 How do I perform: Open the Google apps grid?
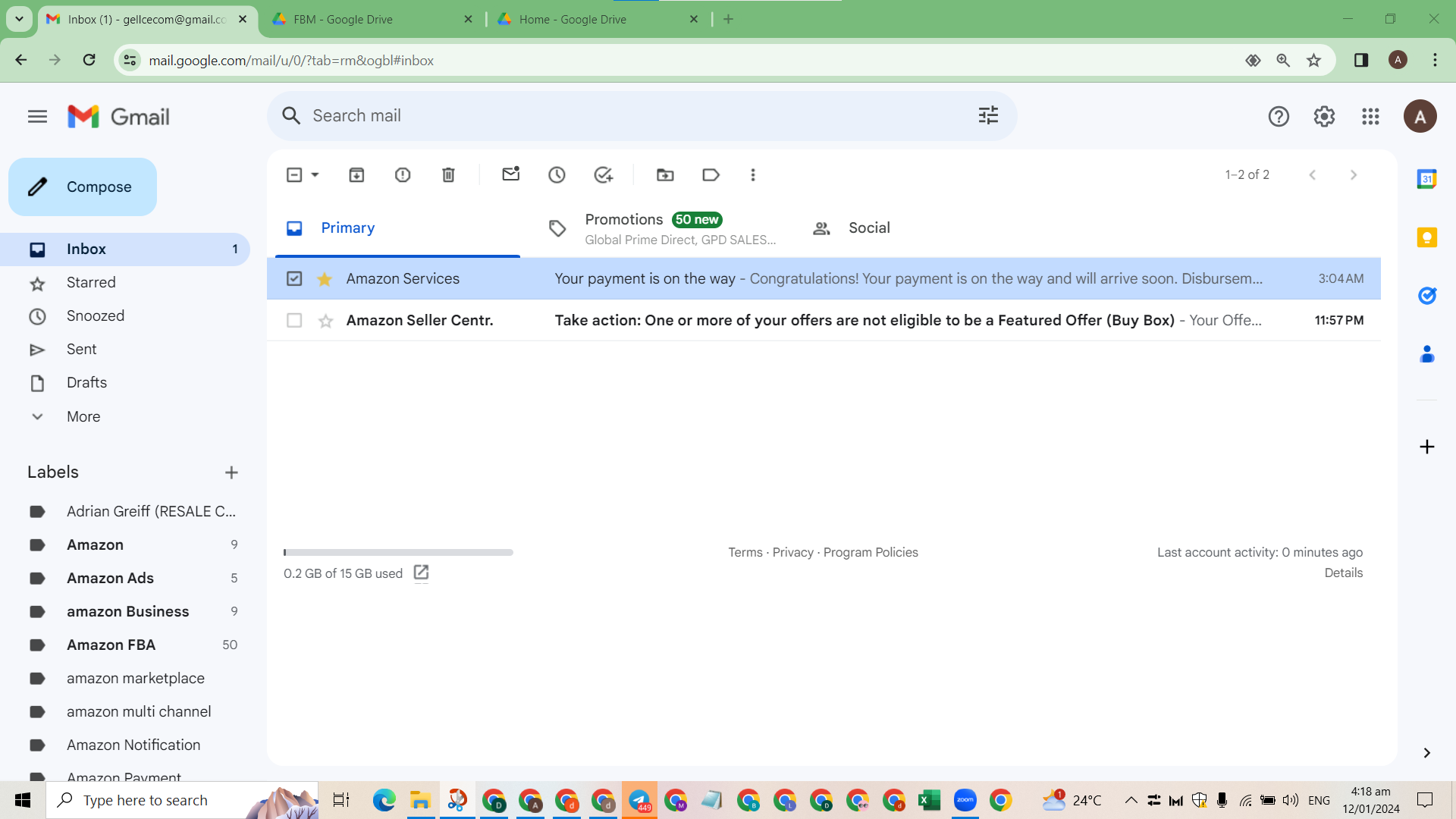1370,117
